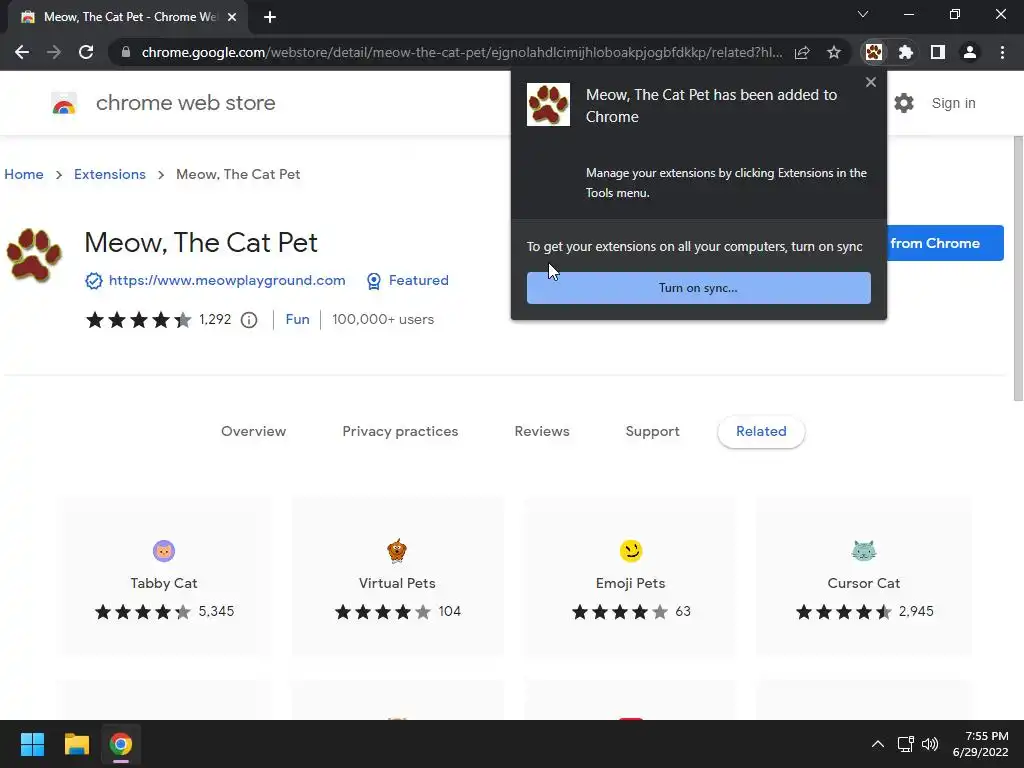Open the side panel icon
The image size is (1024, 768).
tap(938, 52)
